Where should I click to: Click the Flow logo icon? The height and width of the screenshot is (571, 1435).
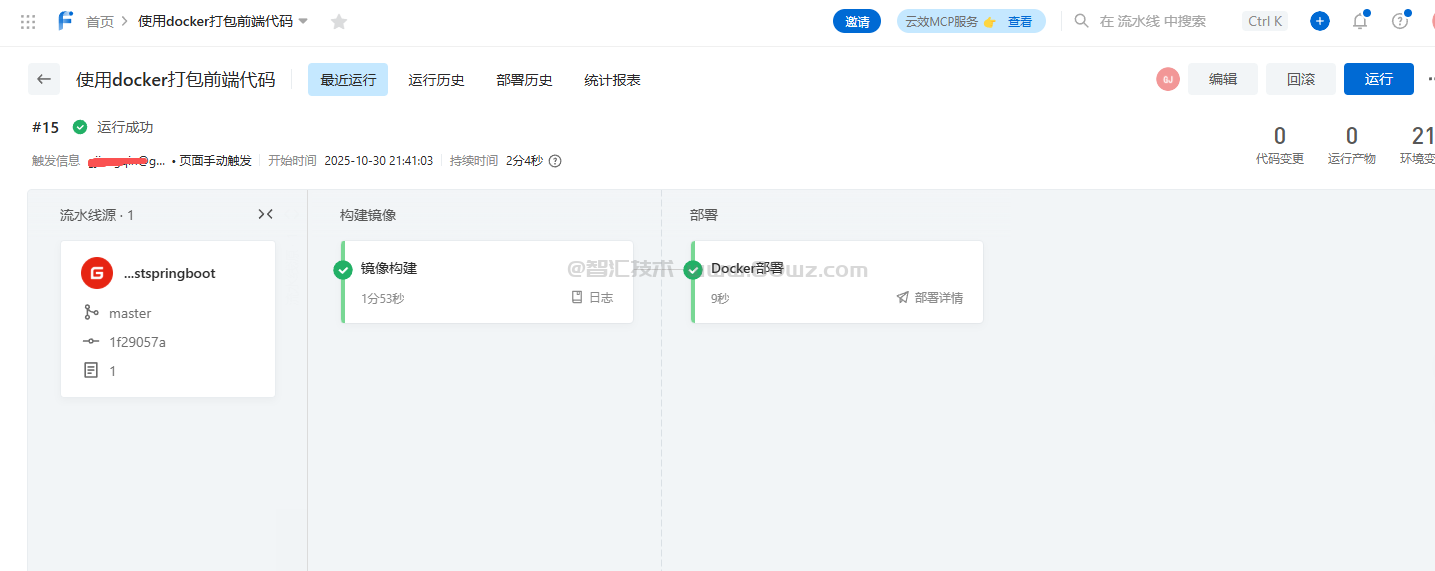[x=66, y=21]
